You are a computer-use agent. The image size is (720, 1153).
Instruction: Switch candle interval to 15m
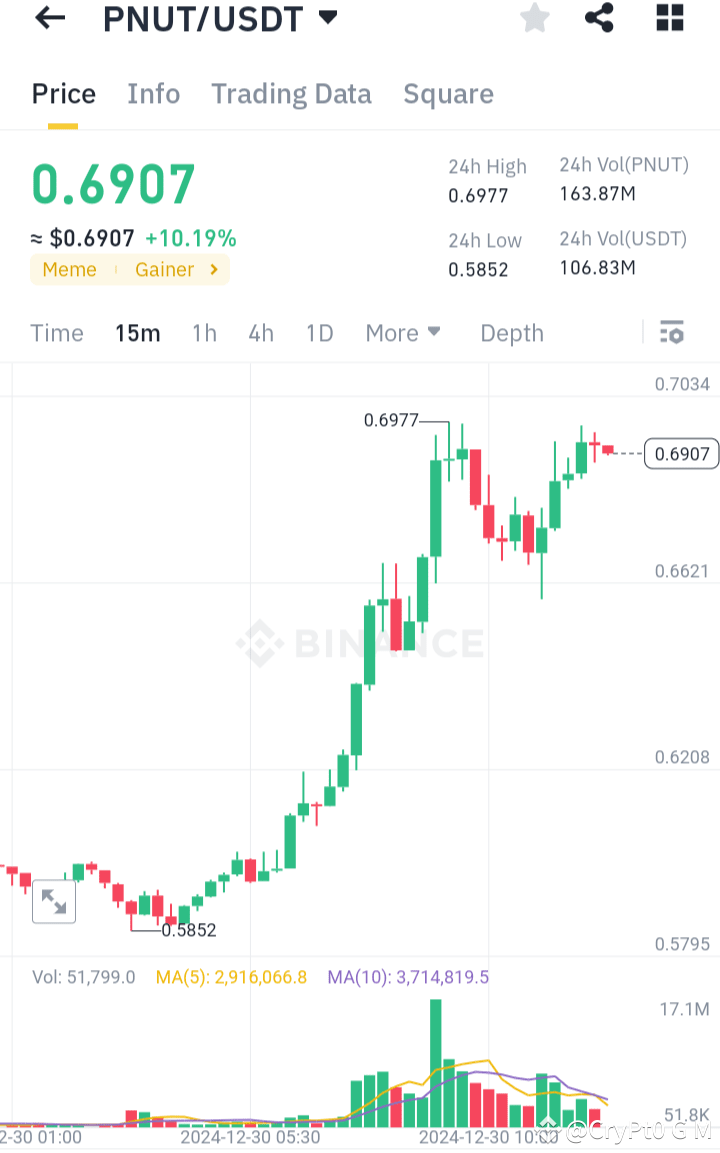138,332
